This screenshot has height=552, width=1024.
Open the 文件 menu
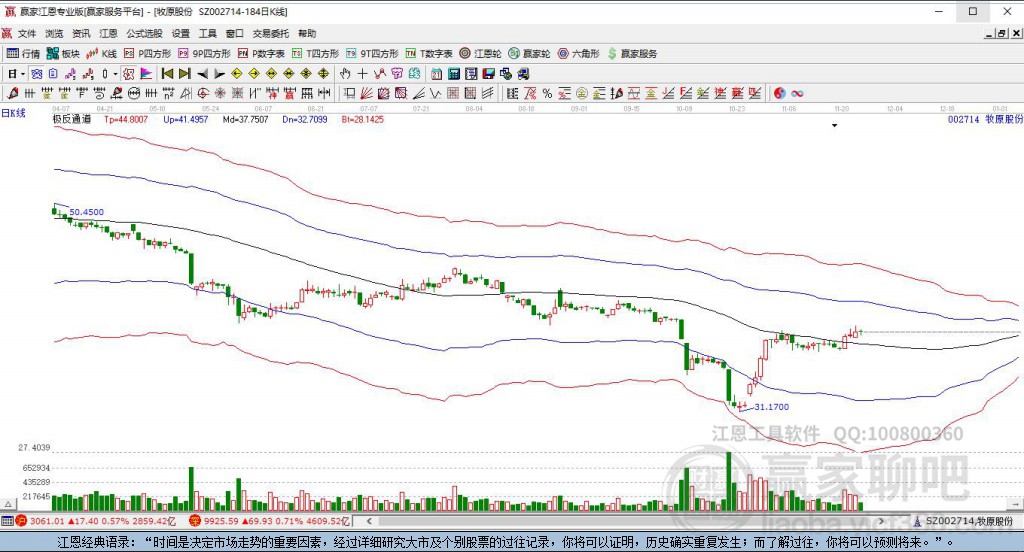point(27,33)
